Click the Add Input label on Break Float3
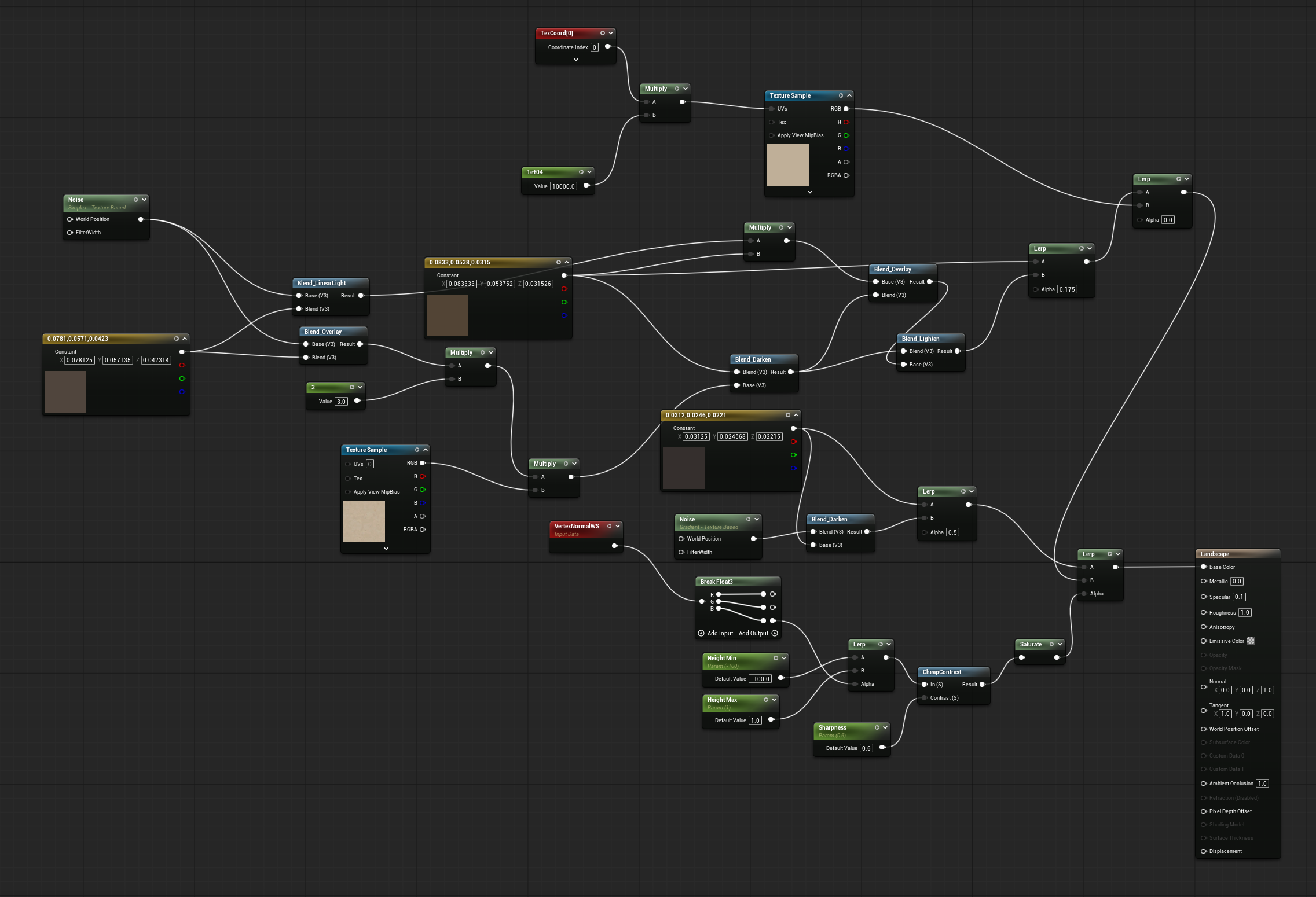Image resolution: width=1316 pixels, height=897 pixels. (x=720, y=633)
